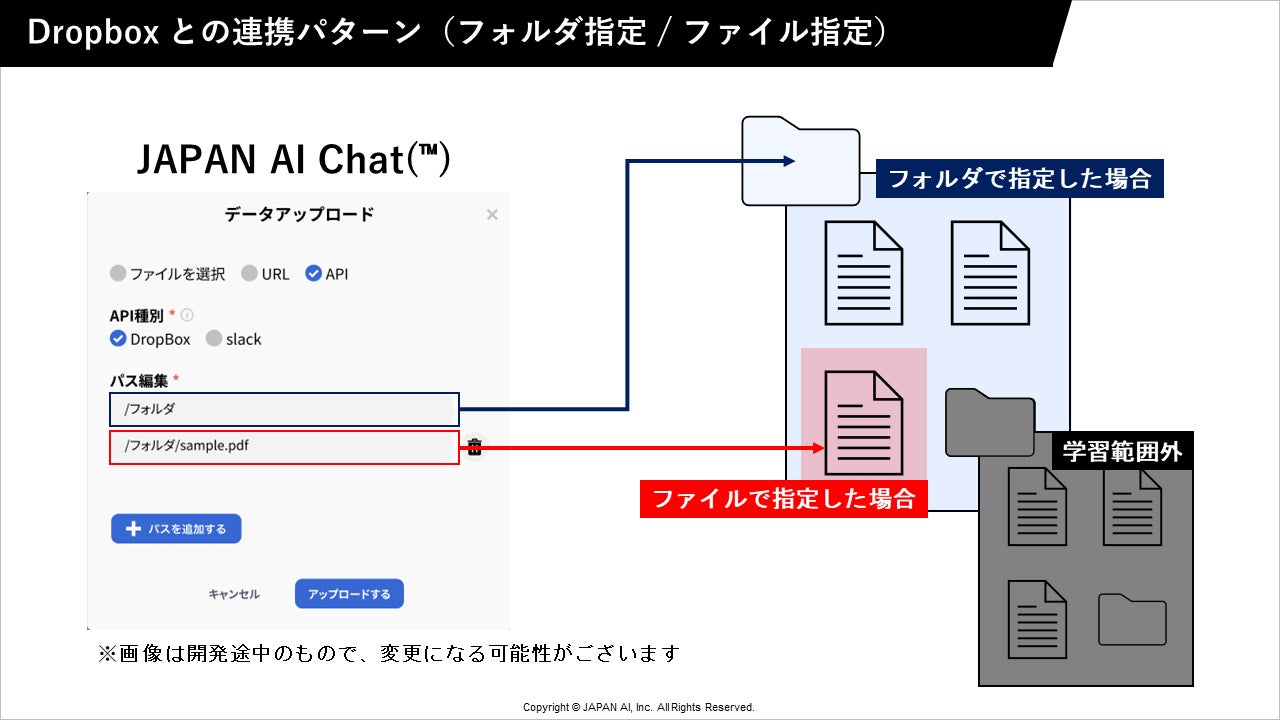Click the /フォルダ path input field
Viewport: 1280px width, 720px height.
(x=284, y=409)
